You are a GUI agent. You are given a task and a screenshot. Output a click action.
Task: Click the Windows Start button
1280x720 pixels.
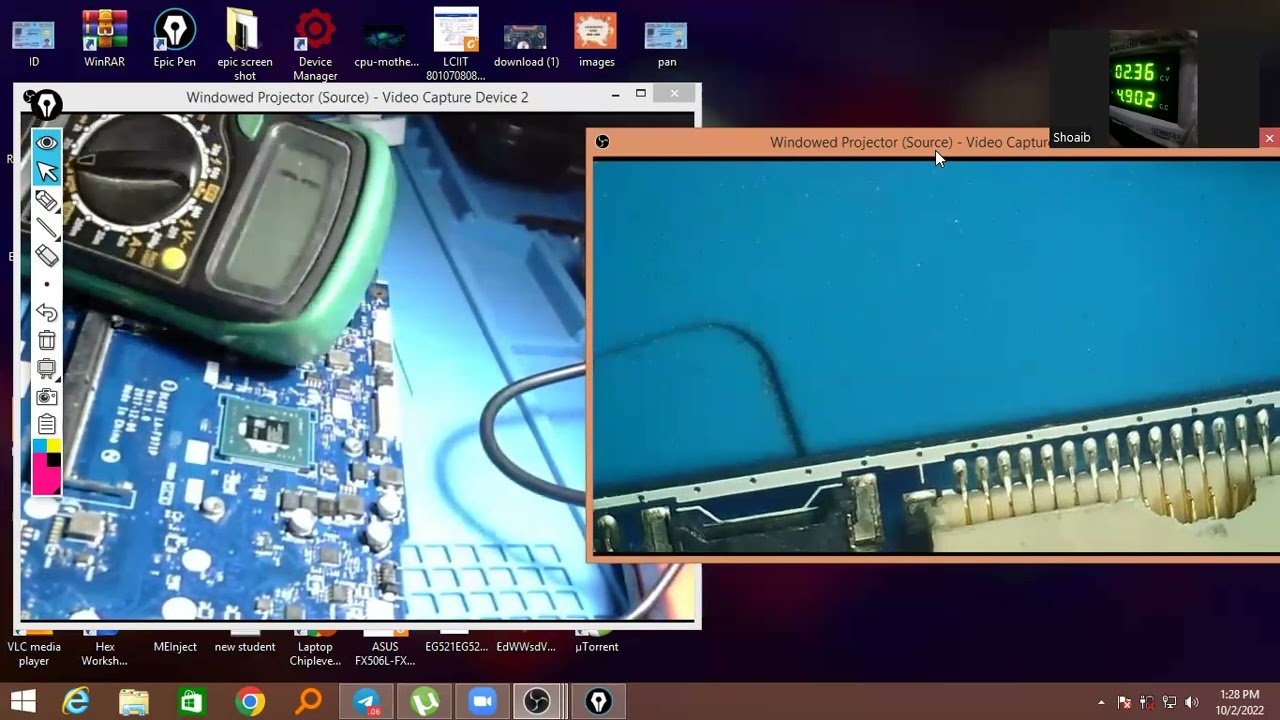coord(23,702)
